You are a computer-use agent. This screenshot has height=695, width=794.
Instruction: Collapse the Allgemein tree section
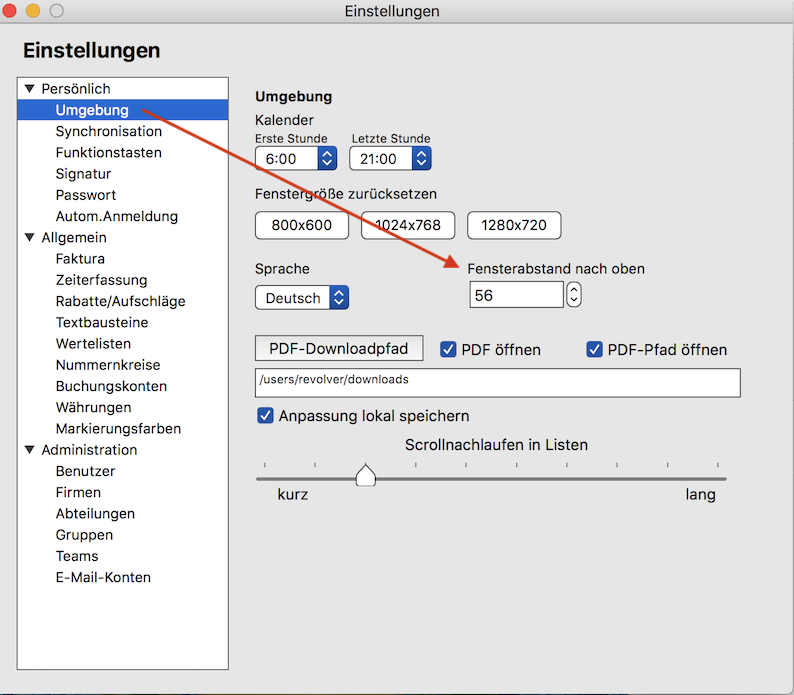tap(29, 238)
